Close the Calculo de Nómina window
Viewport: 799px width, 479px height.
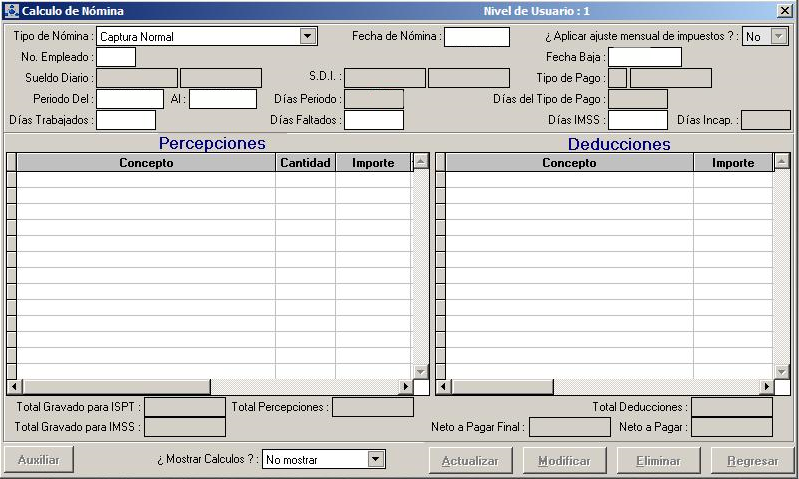click(x=785, y=10)
